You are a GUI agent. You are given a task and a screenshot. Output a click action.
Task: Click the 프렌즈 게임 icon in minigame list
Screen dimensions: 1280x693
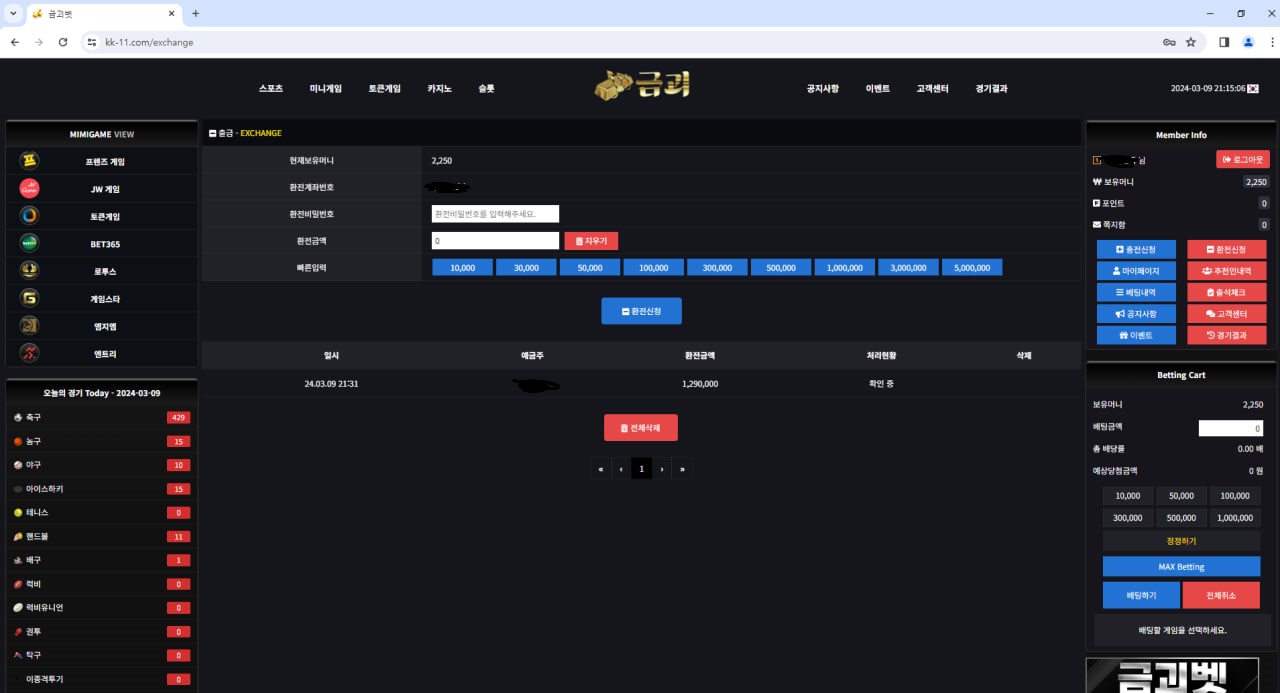(x=30, y=161)
